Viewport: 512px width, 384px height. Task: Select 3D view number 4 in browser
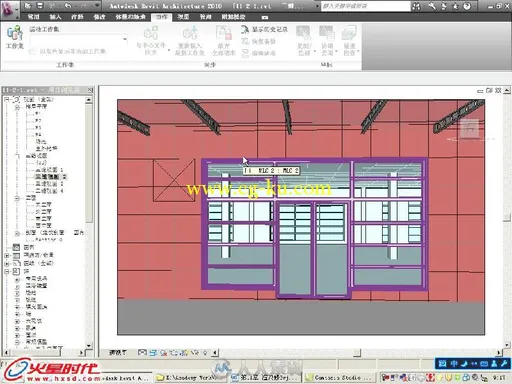tap(49, 191)
